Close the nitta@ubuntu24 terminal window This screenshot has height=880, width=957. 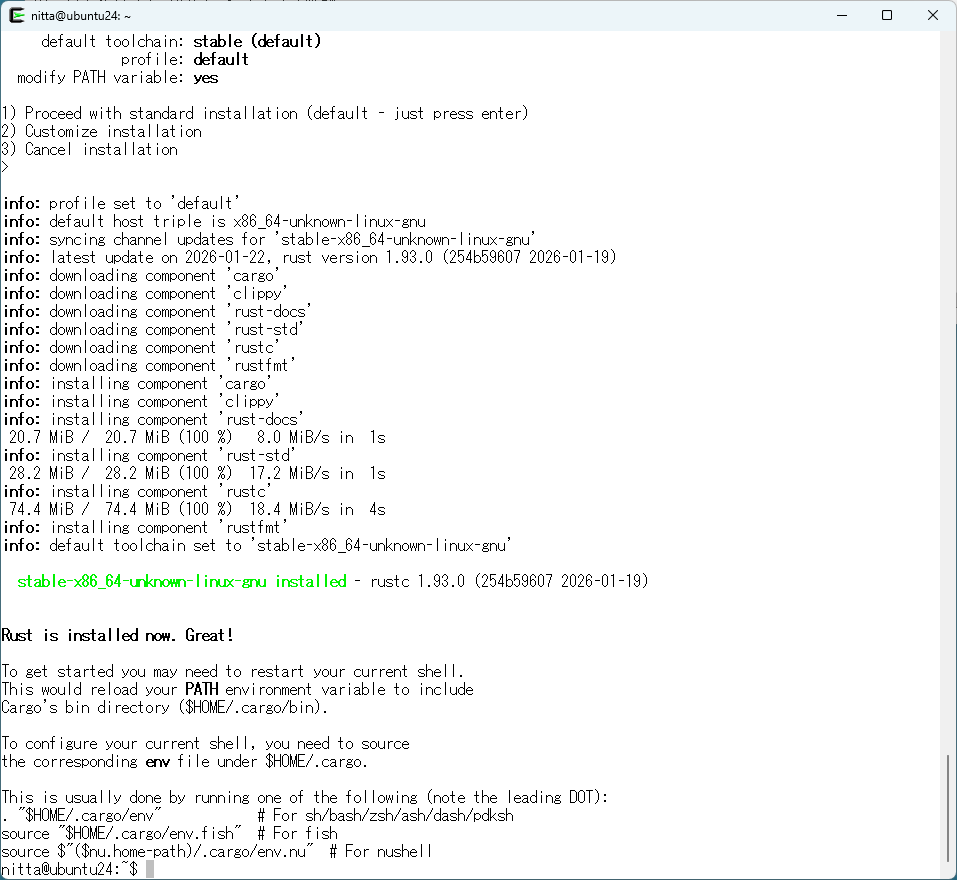932,16
